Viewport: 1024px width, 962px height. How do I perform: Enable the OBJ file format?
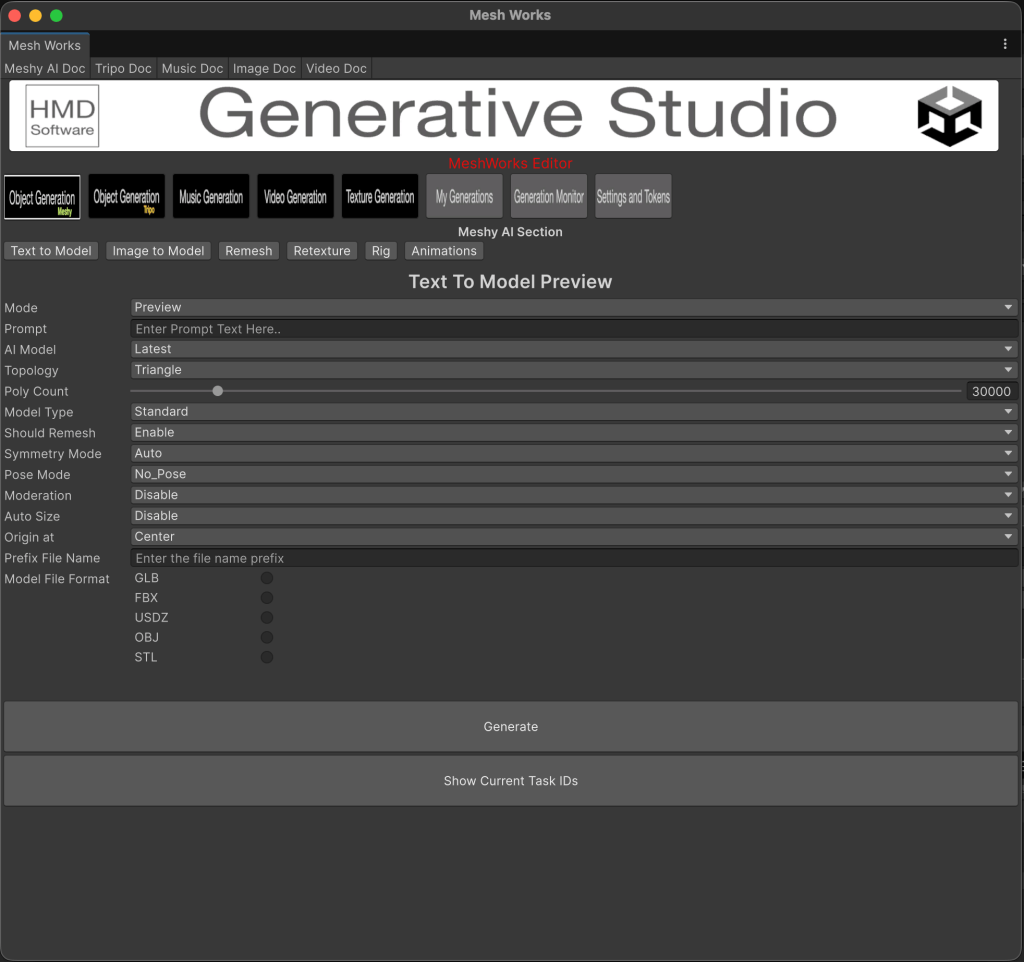(x=266, y=637)
